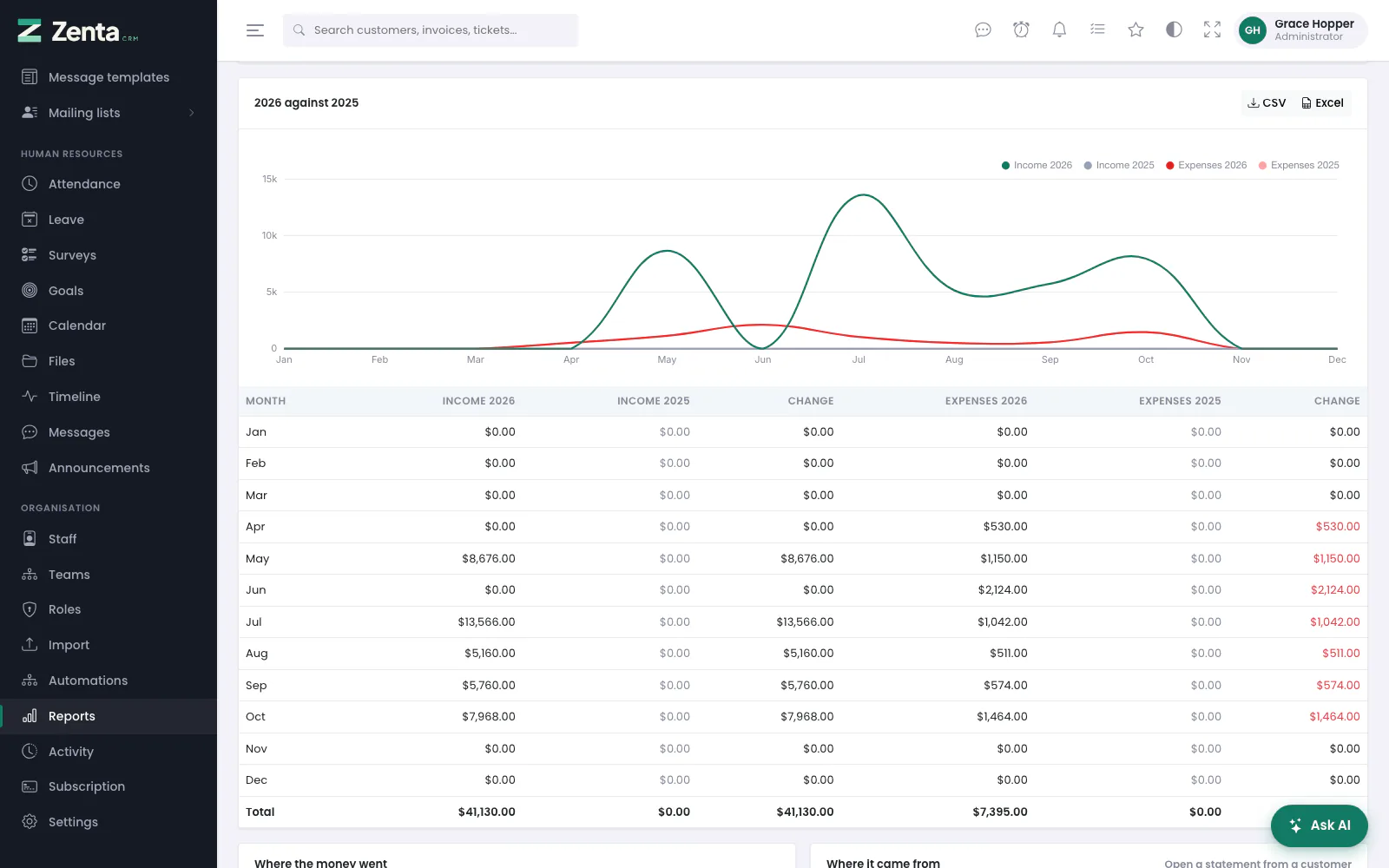Click the favorites star icon

click(1136, 30)
